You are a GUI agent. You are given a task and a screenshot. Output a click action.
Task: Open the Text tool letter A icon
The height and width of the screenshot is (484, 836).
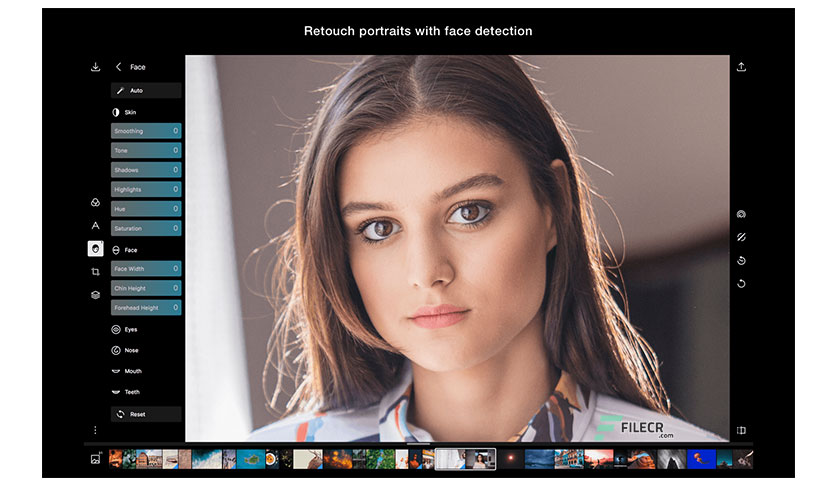click(x=95, y=225)
